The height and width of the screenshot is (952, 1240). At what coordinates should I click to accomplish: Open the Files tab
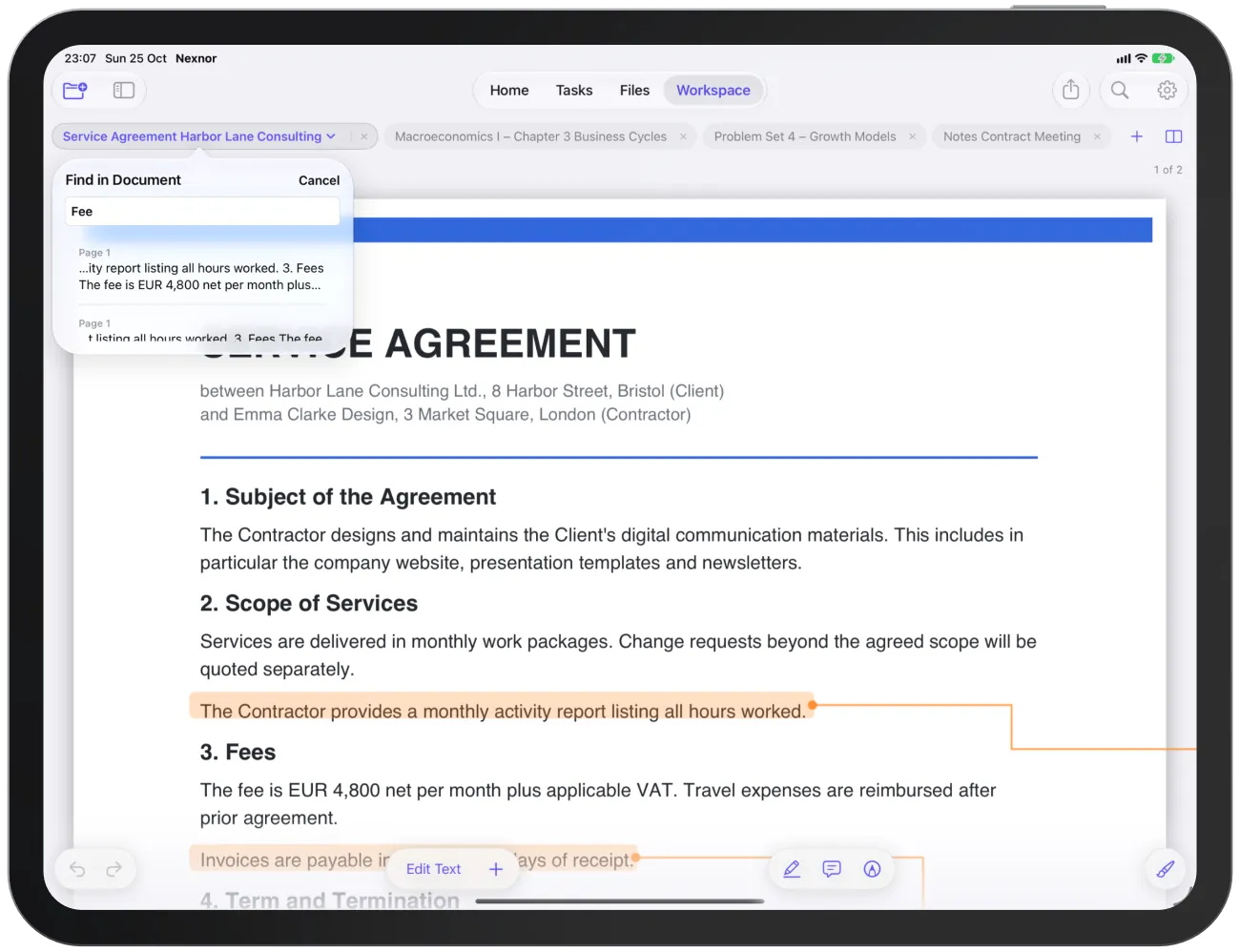(x=634, y=91)
